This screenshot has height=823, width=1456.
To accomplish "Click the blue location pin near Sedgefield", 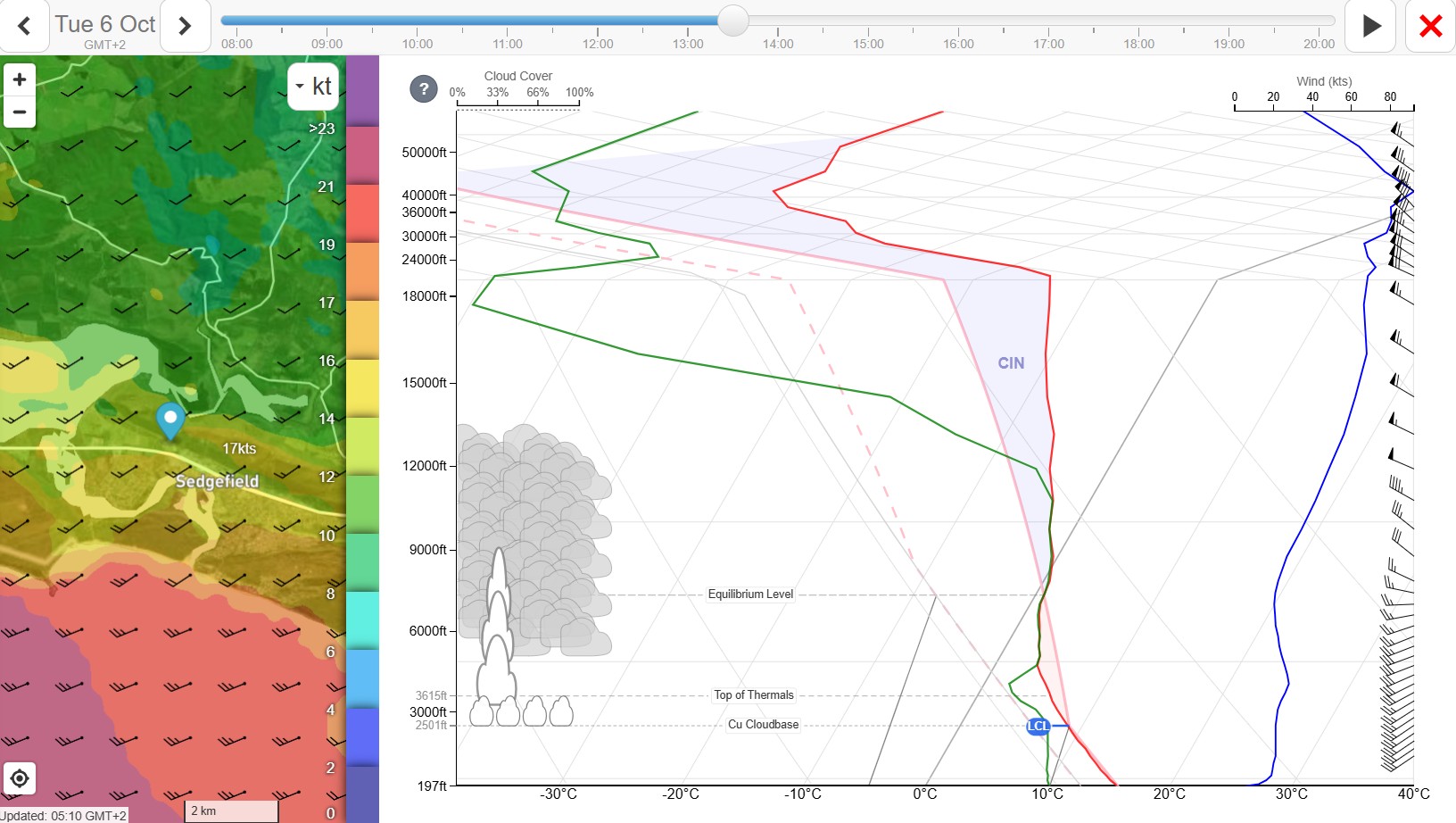I will [x=170, y=420].
